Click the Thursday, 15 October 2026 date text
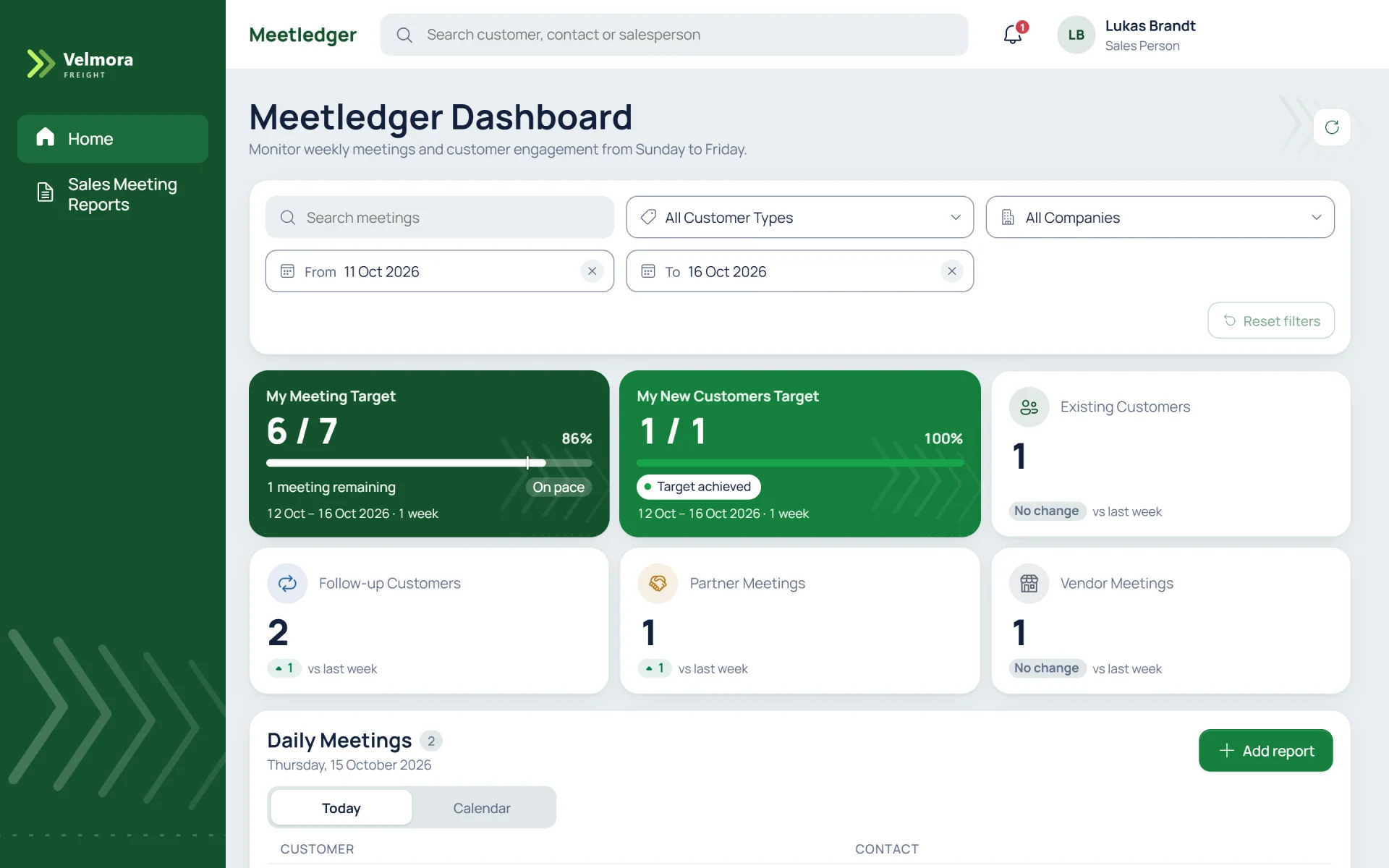This screenshot has height=868, width=1389. tap(349, 765)
